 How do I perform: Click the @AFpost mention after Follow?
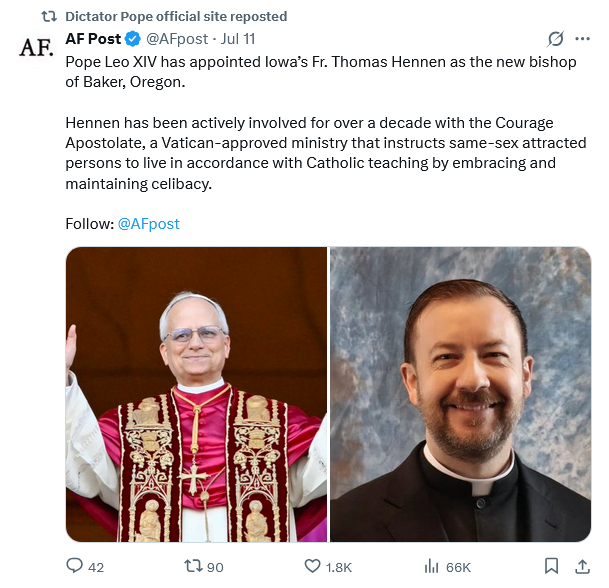(x=149, y=223)
